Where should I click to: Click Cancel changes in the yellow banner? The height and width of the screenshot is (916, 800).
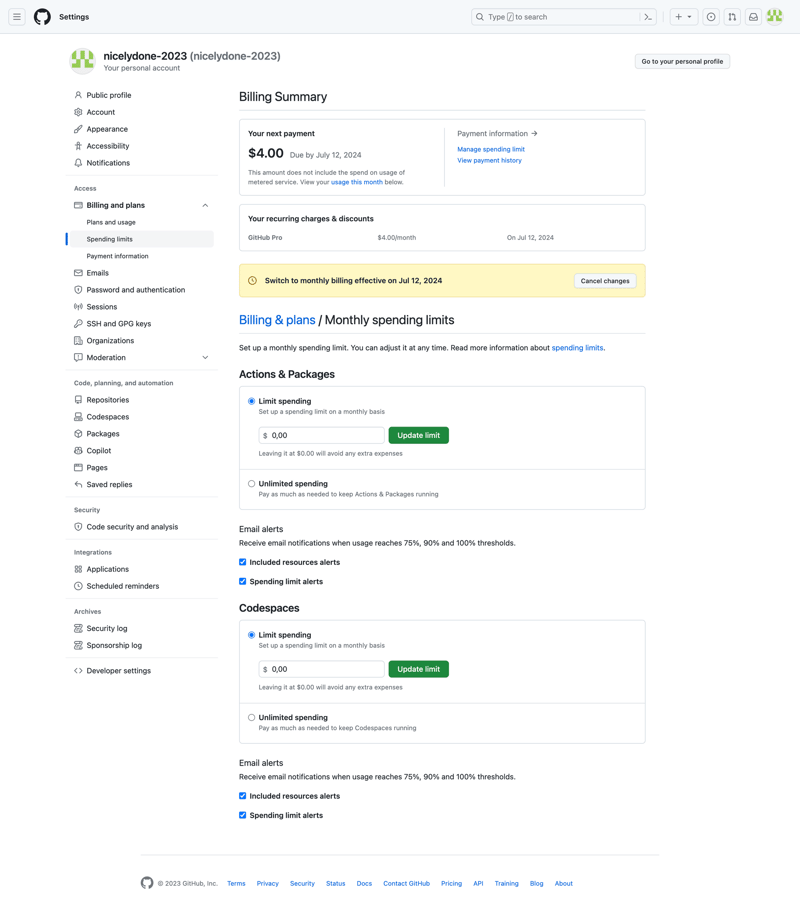pos(604,281)
